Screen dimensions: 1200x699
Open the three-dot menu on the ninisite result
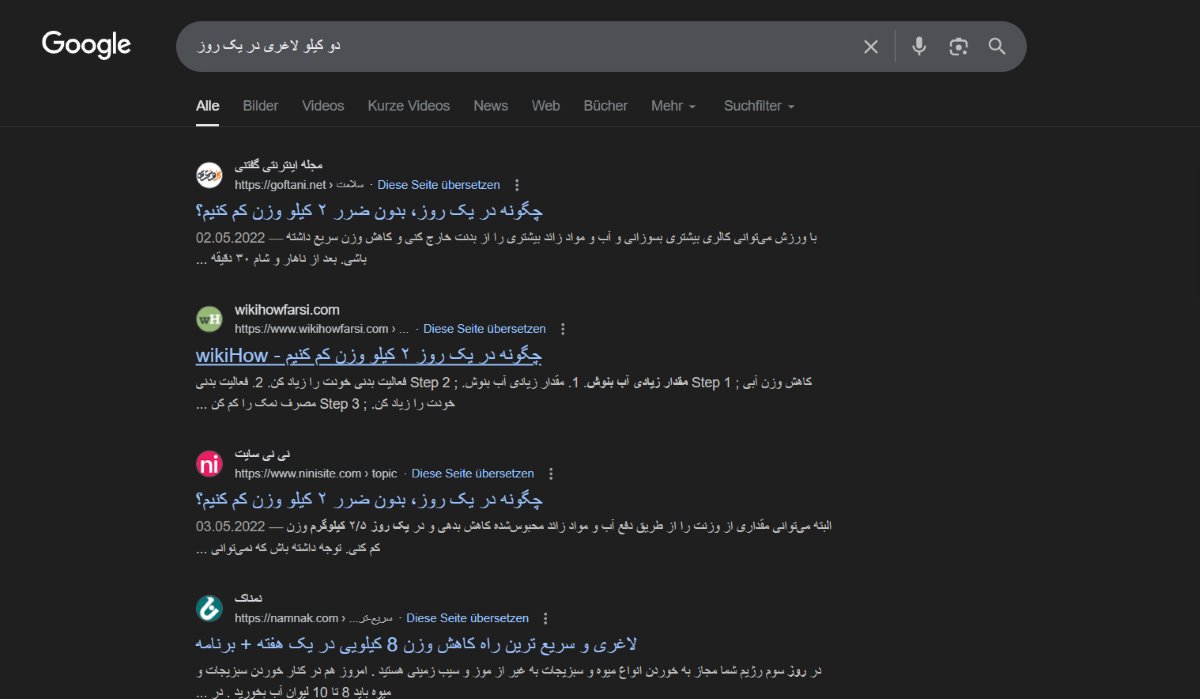tap(551, 472)
